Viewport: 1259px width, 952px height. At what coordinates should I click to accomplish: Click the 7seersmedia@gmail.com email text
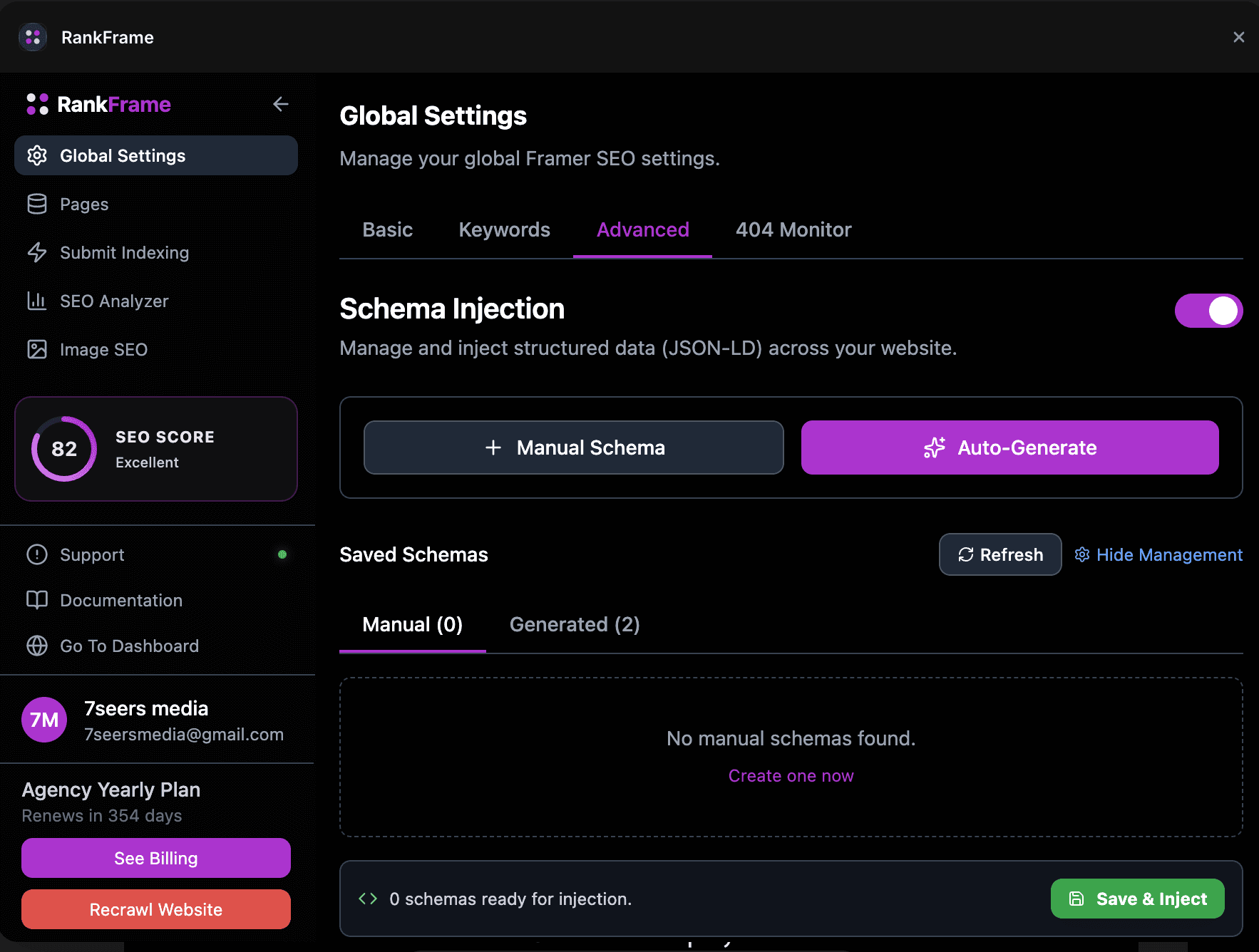click(184, 735)
